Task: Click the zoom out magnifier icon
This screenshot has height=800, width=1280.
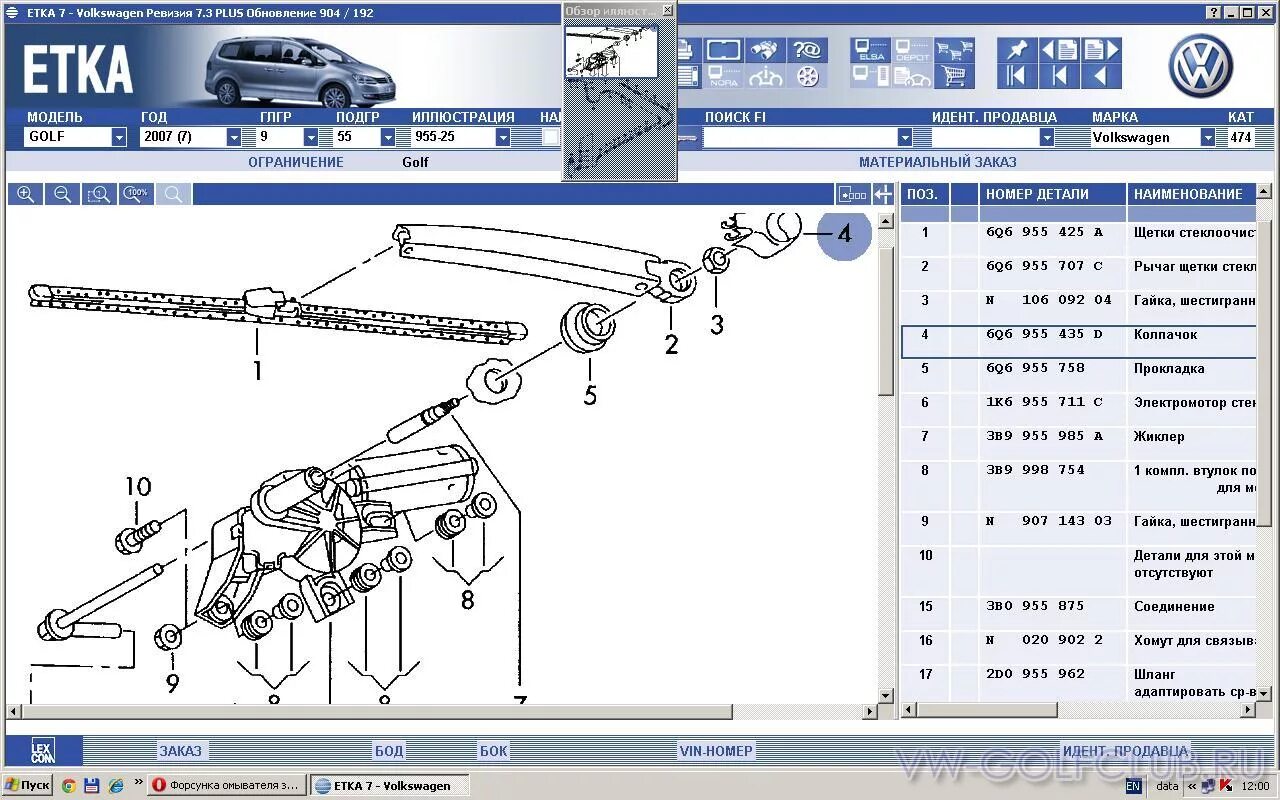Action: point(62,194)
